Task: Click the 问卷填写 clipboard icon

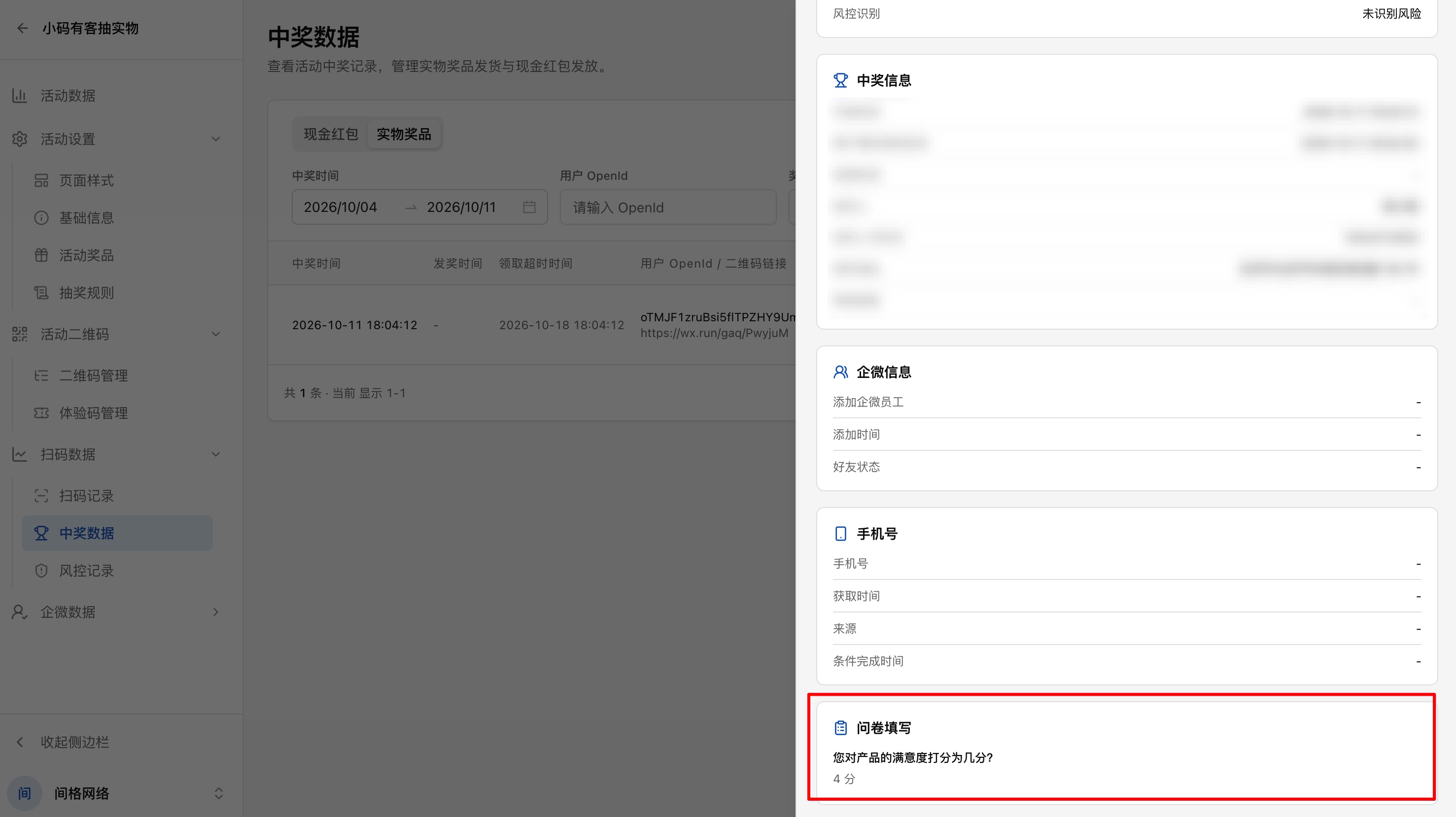Action: coord(840,728)
